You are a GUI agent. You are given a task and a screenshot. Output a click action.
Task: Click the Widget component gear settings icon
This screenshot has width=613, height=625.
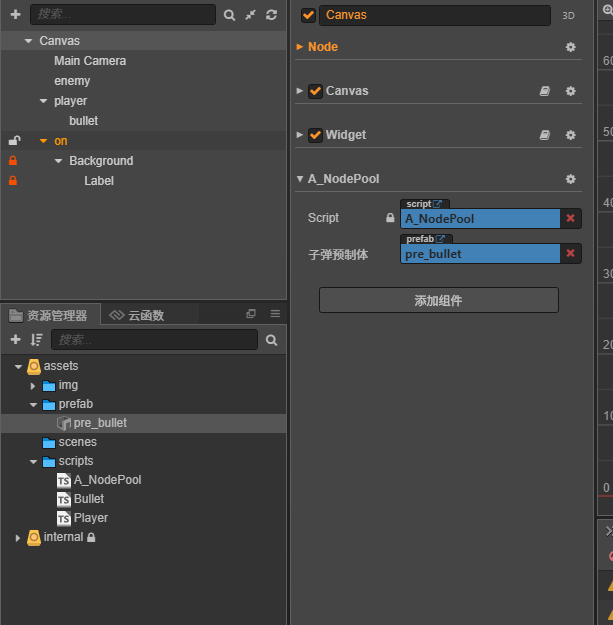pyautogui.click(x=570, y=135)
